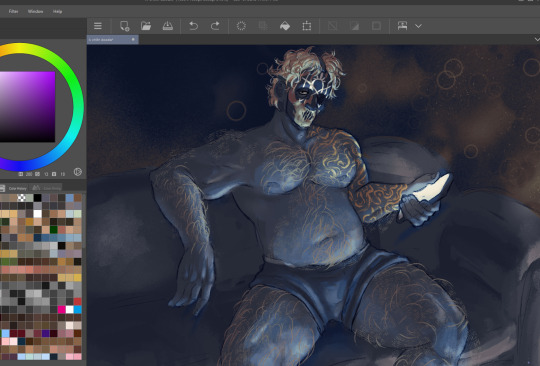Click the dotted circle Clear icon
Screen dimensions: 540x366
coord(241,26)
